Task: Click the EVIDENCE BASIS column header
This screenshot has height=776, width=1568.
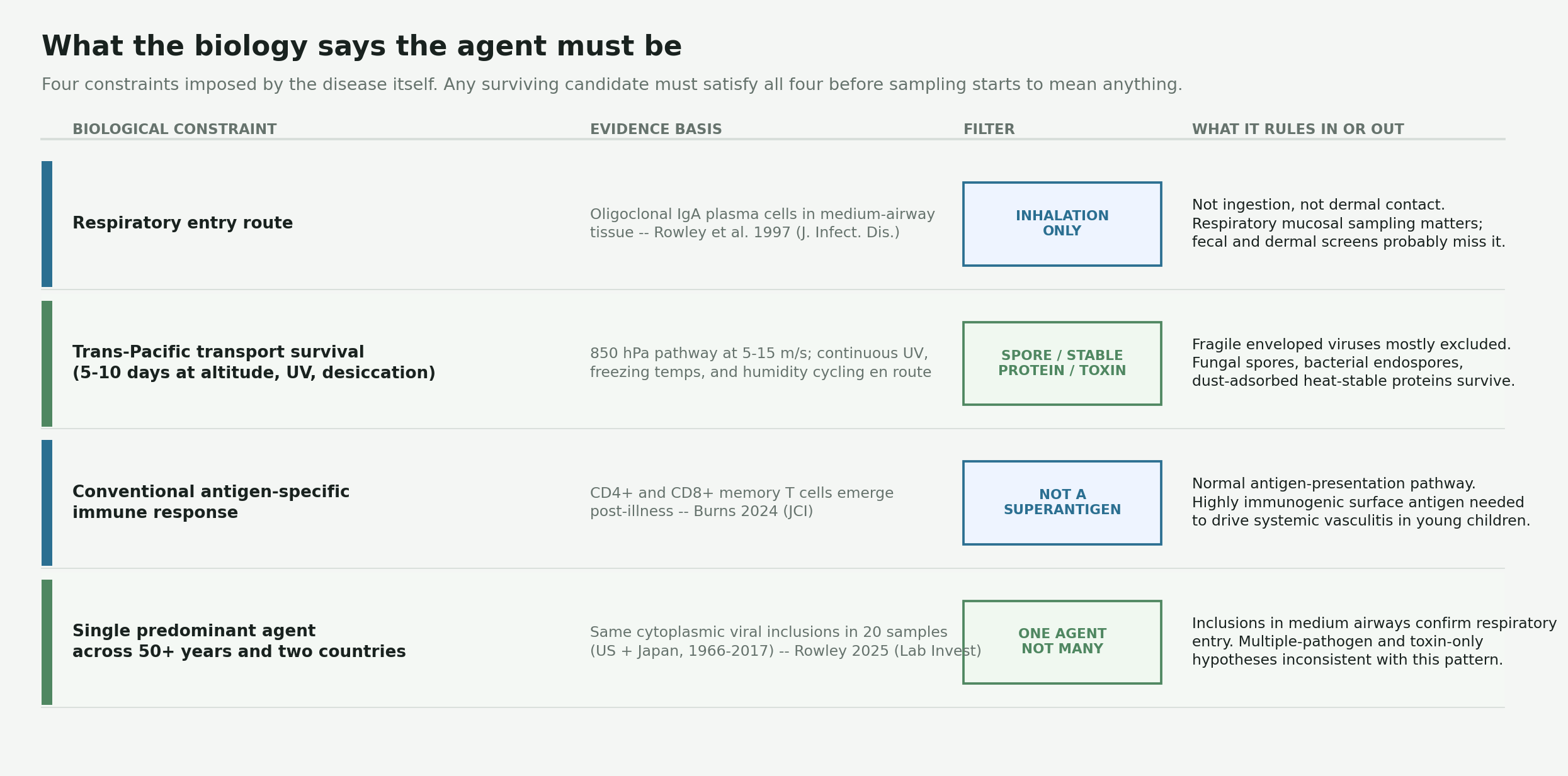Action: [x=656, y=130]
